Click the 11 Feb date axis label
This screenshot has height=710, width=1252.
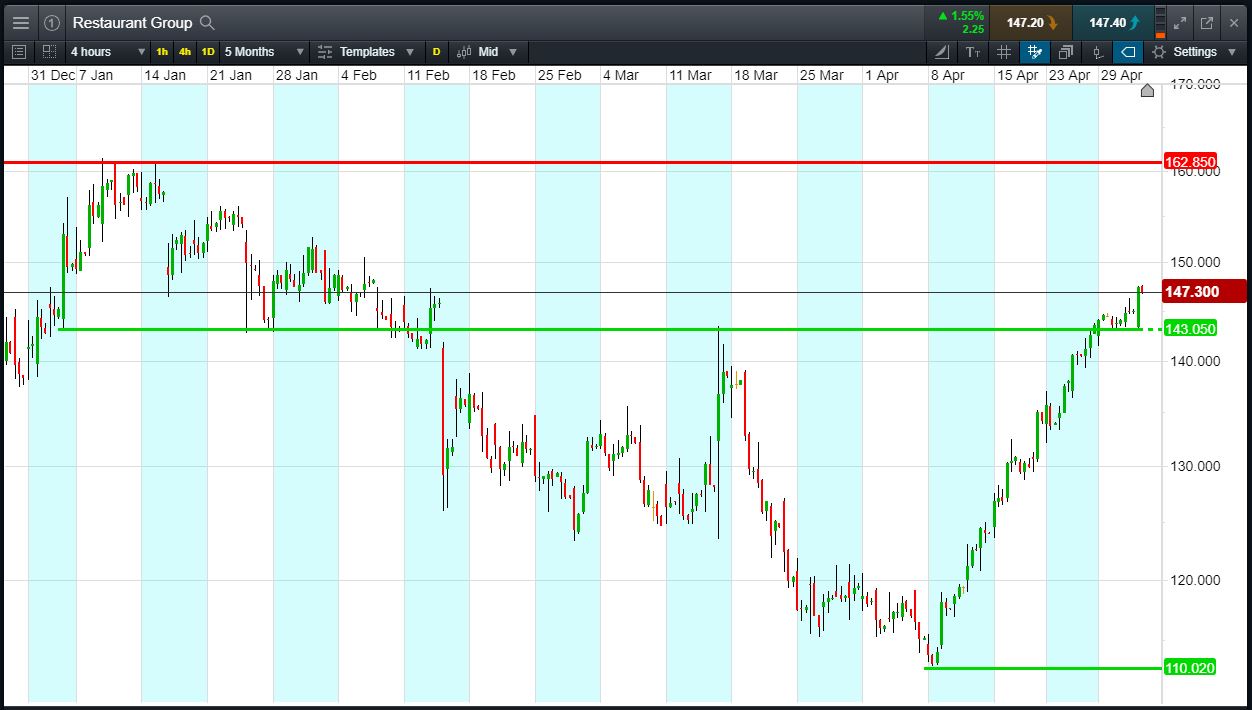click(428, 75)
